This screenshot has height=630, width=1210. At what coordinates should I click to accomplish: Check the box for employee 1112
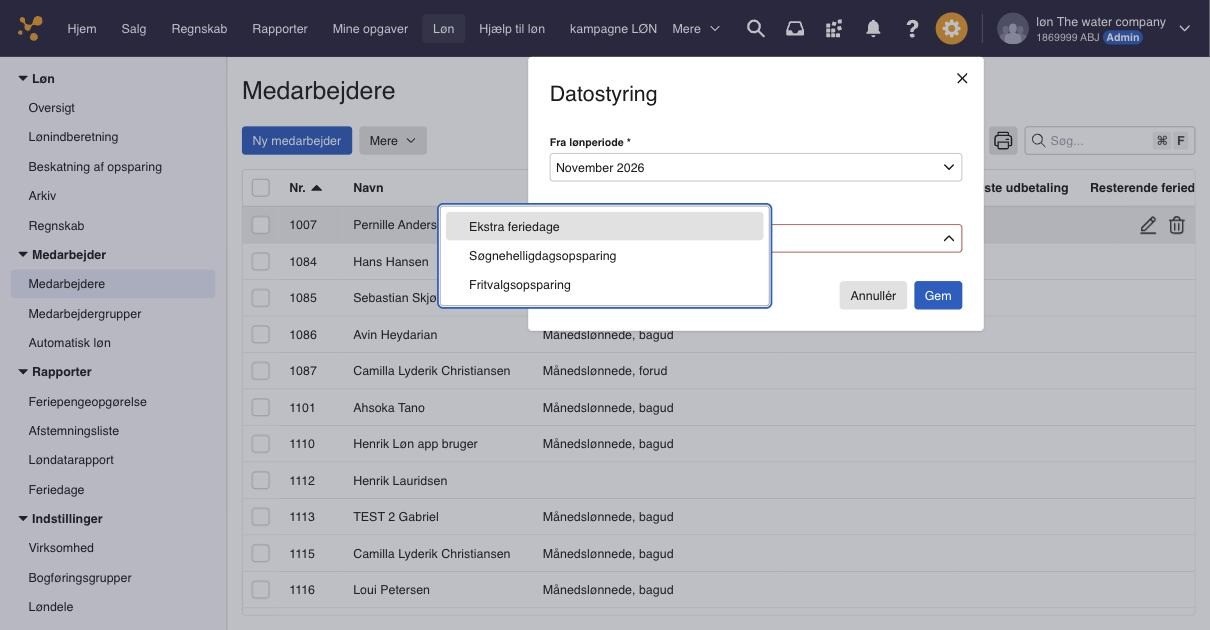261,481
